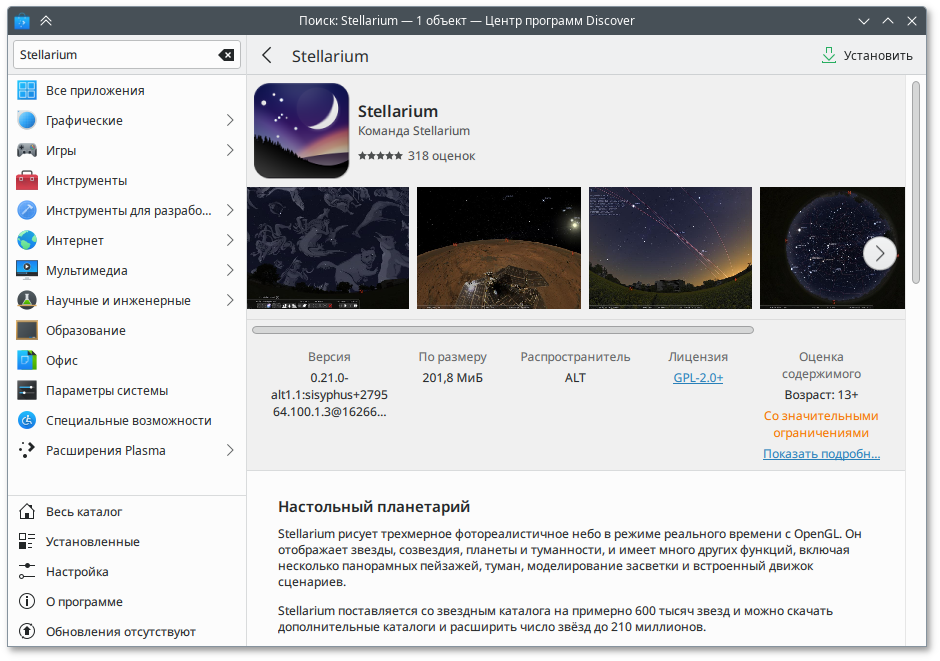The image size is (940, 661).
Task: Click the Офис category icon
Action: pyautogui.click(x=27, y=360)
